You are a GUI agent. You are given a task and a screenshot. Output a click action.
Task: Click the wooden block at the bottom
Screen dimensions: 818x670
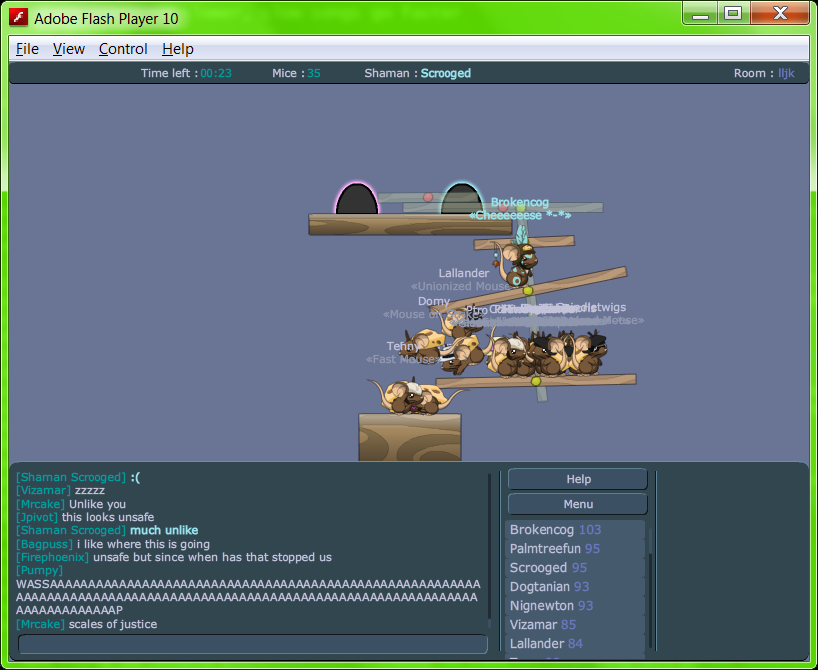pos(409,437)
